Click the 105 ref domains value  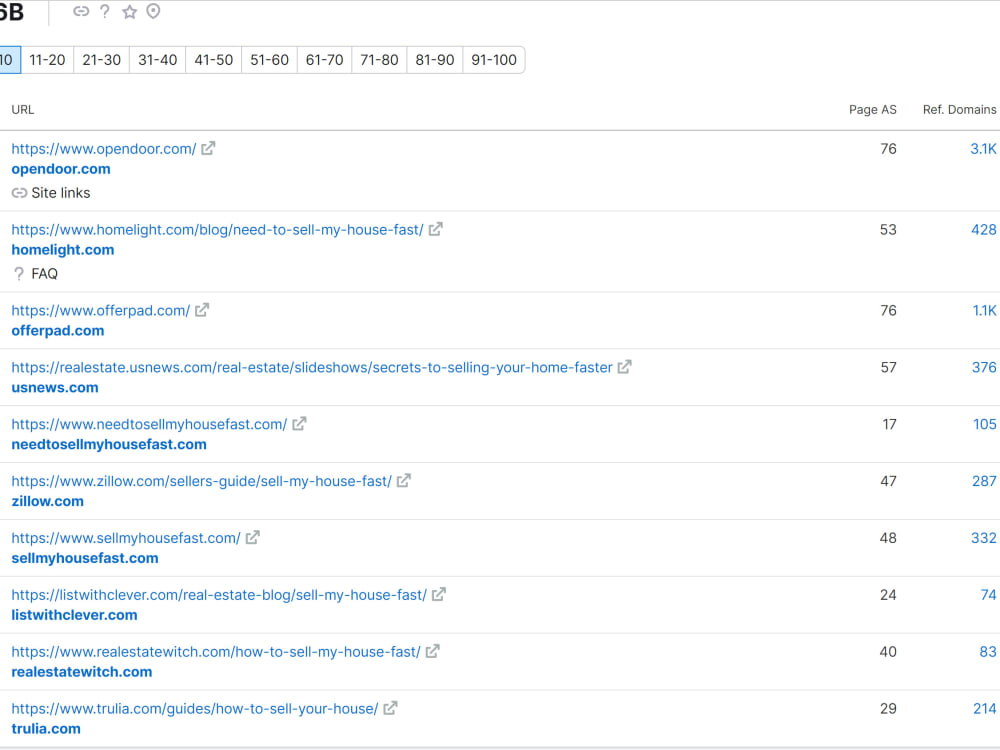[x=985, y=424]
